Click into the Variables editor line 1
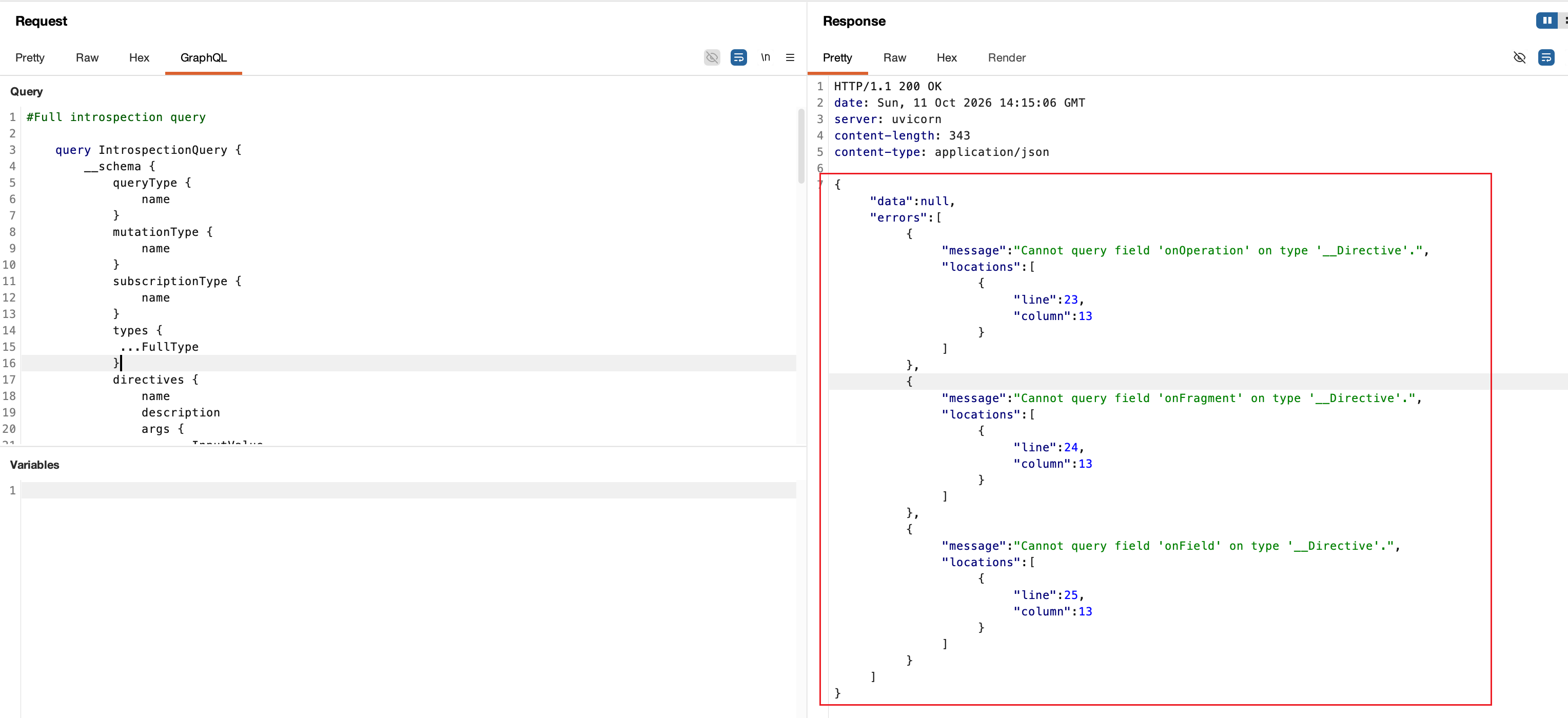 pyautogui.click(x=408, y=490)
